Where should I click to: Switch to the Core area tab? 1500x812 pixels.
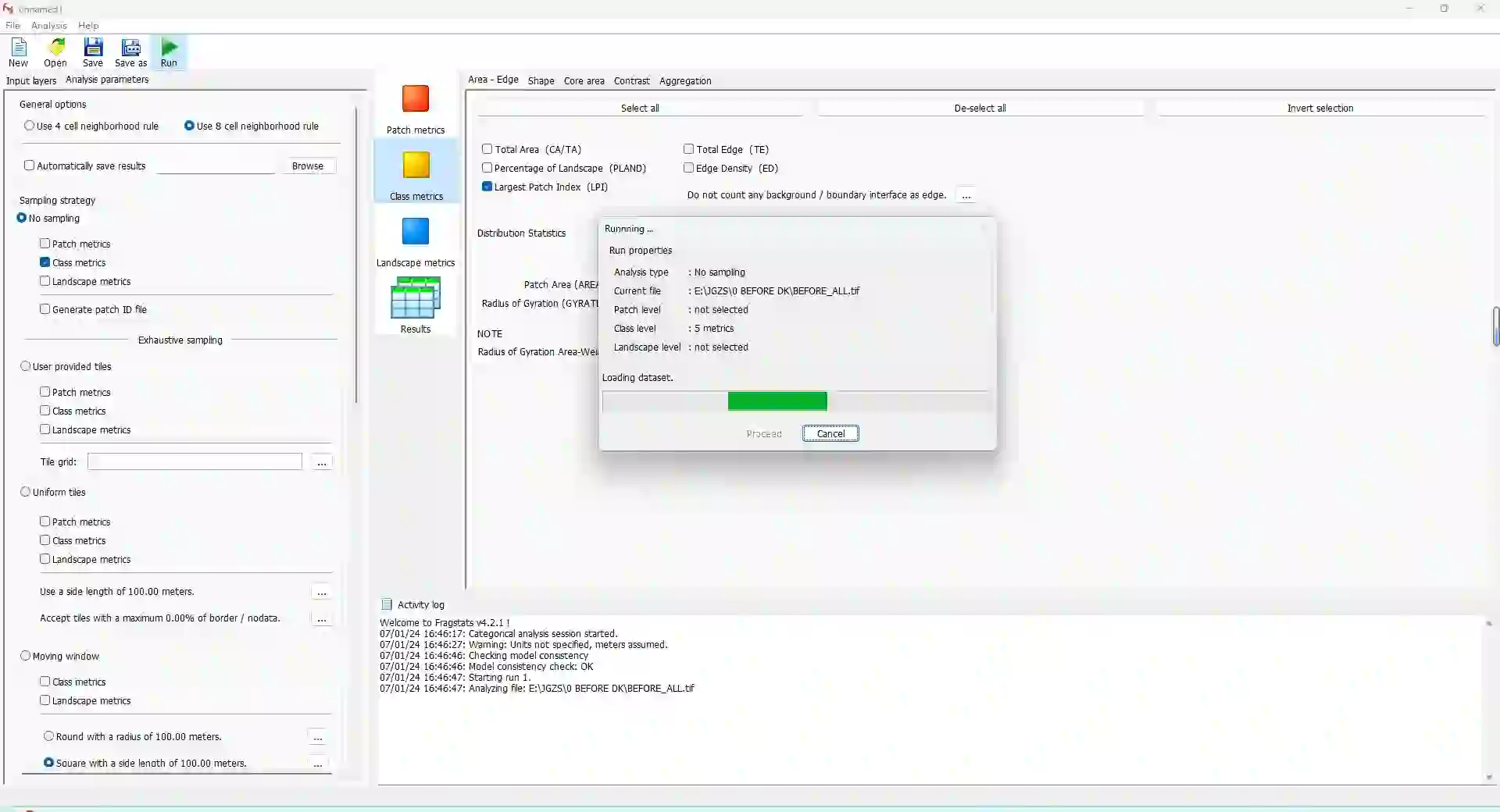[584, 80]
